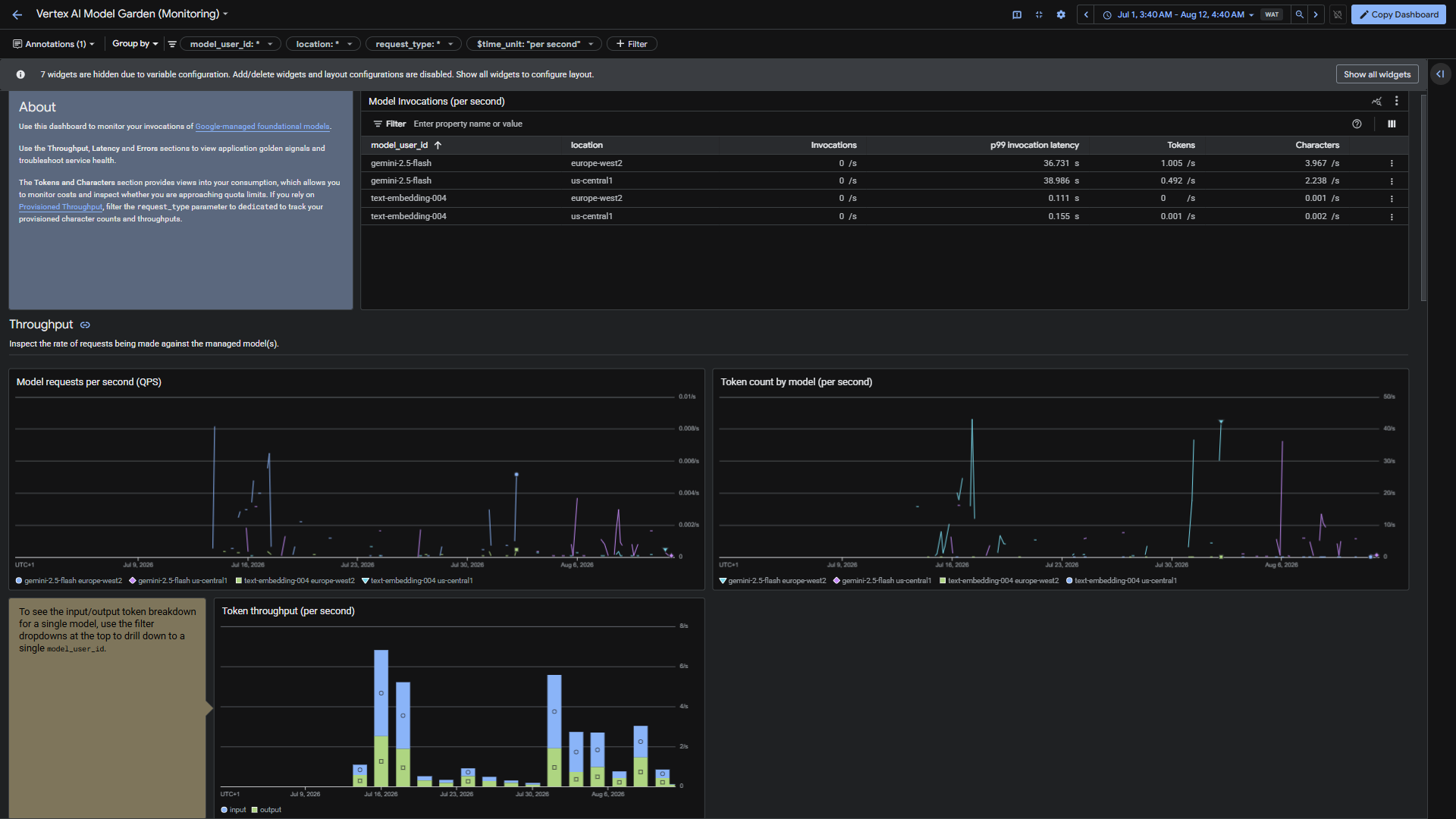
Task: Shift time range forward with right arrow
Action: click(x=1316, y=14)
